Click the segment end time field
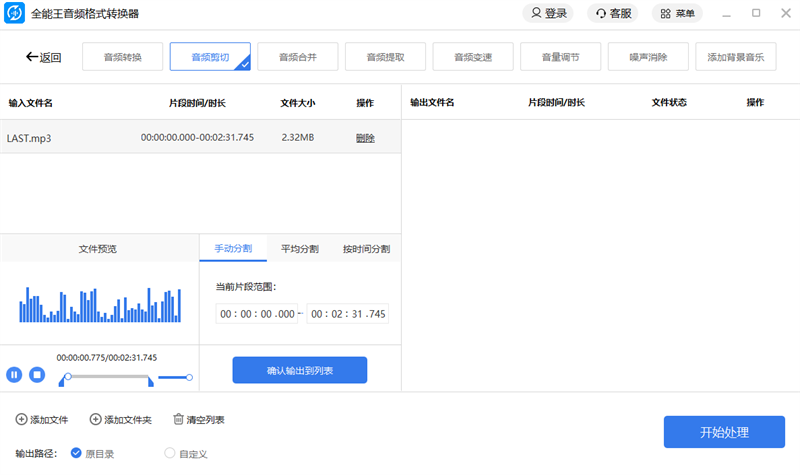Image resolution: width=800 pixels, height=475 pixels. point(348,314)
